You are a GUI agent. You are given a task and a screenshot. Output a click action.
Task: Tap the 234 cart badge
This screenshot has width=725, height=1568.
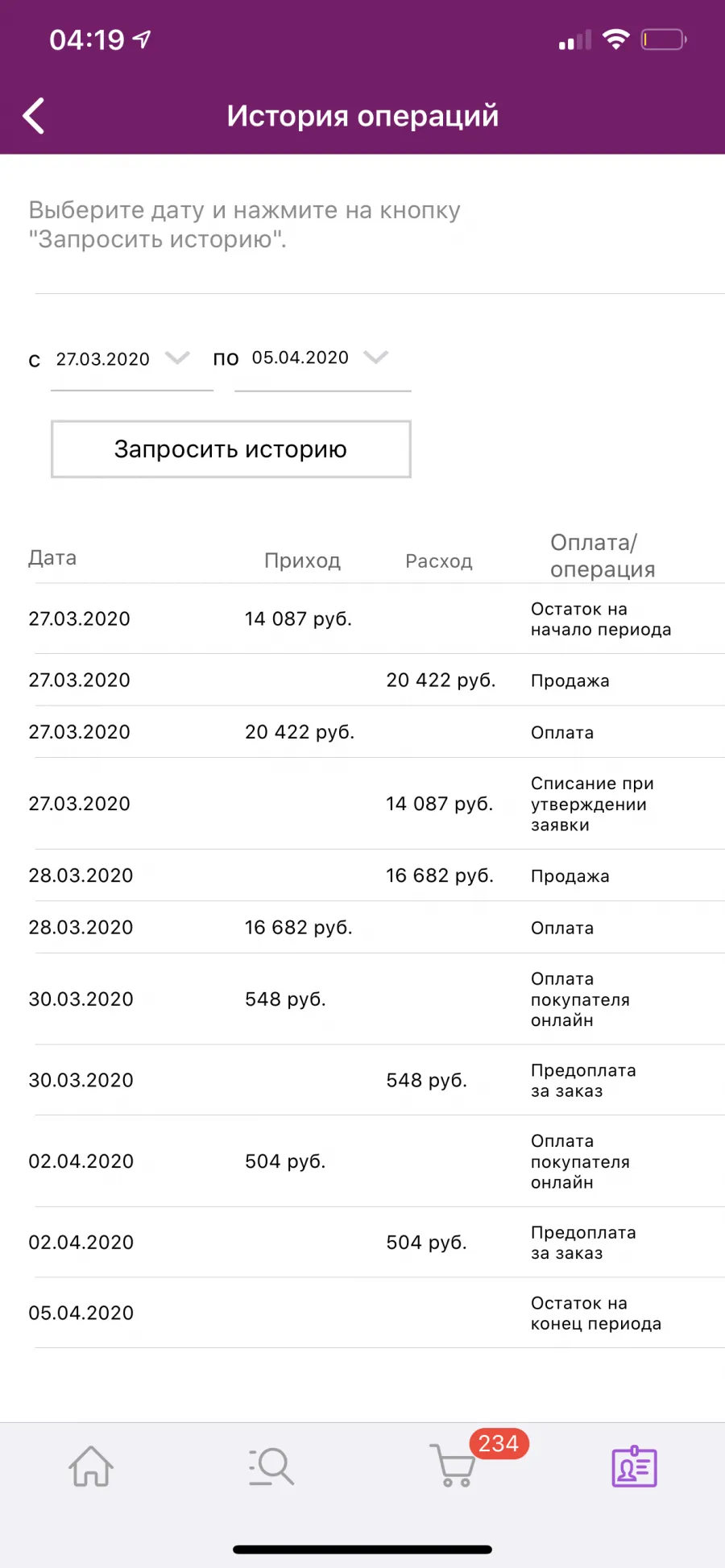click(x=499, y=1443)
